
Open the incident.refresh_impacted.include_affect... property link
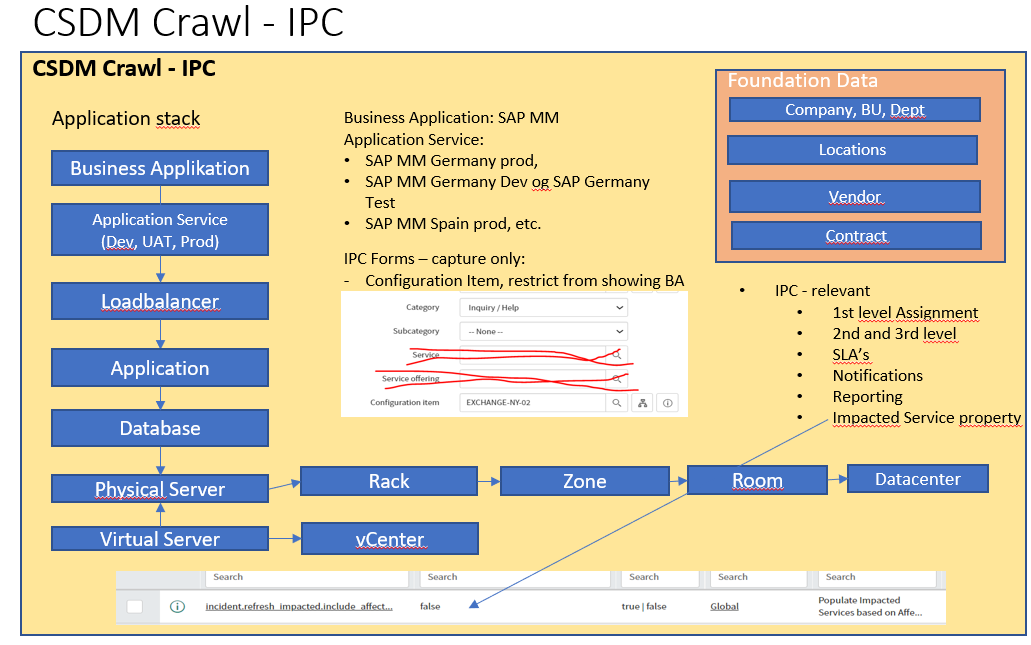click(299, 606)
